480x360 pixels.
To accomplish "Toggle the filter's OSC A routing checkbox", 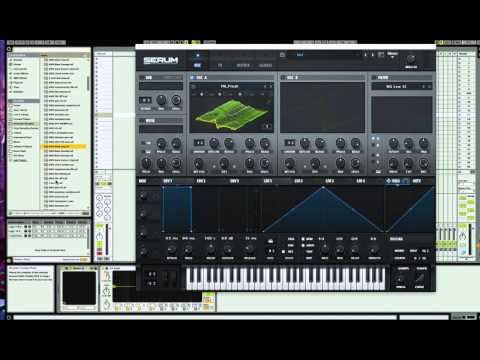I will tap(373, 138).
